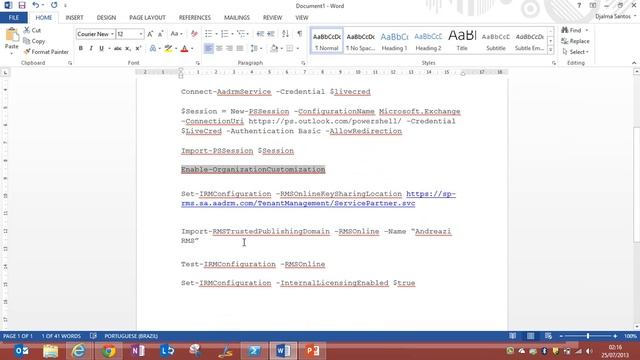
Task: Click the 100% zoom level
Action: pos(630,336)
